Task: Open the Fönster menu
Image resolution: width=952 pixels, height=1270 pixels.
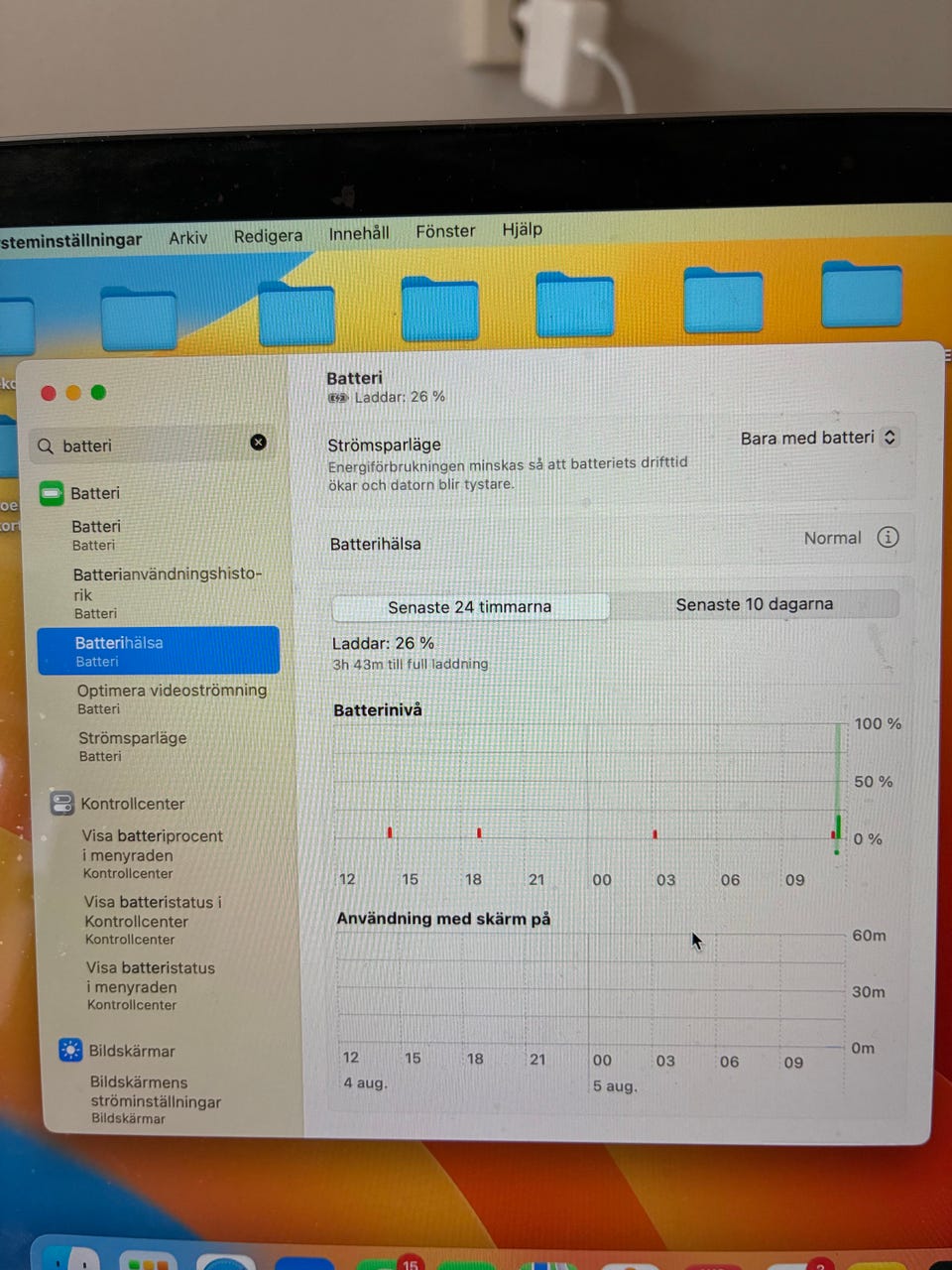Action: pyautogui.click(x=445, y=231)
